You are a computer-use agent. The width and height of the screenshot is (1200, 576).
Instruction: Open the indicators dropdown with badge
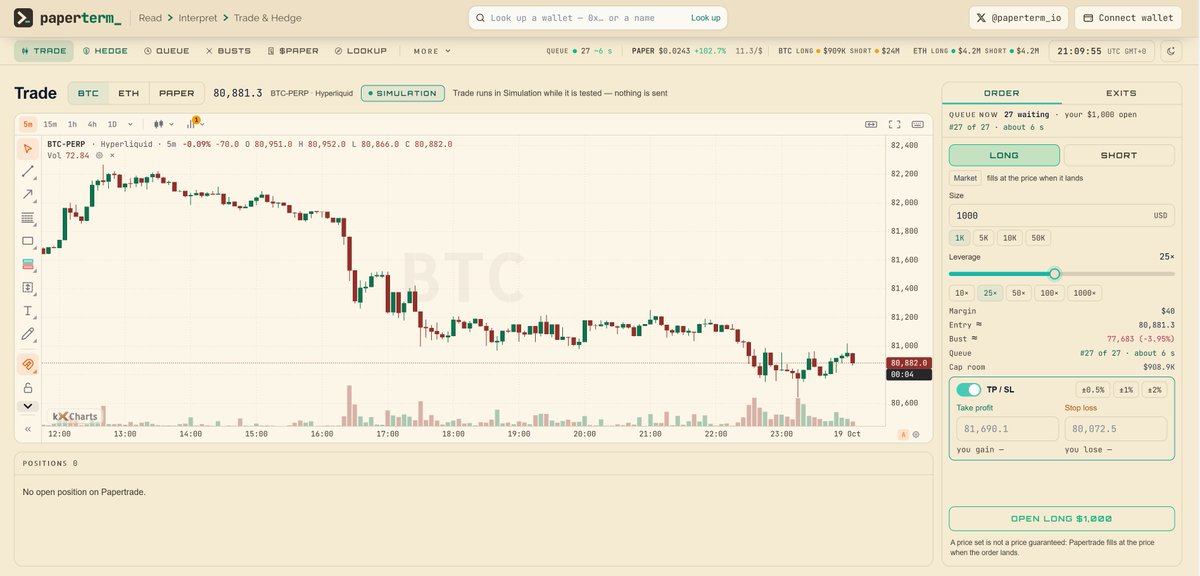point(194,124)
